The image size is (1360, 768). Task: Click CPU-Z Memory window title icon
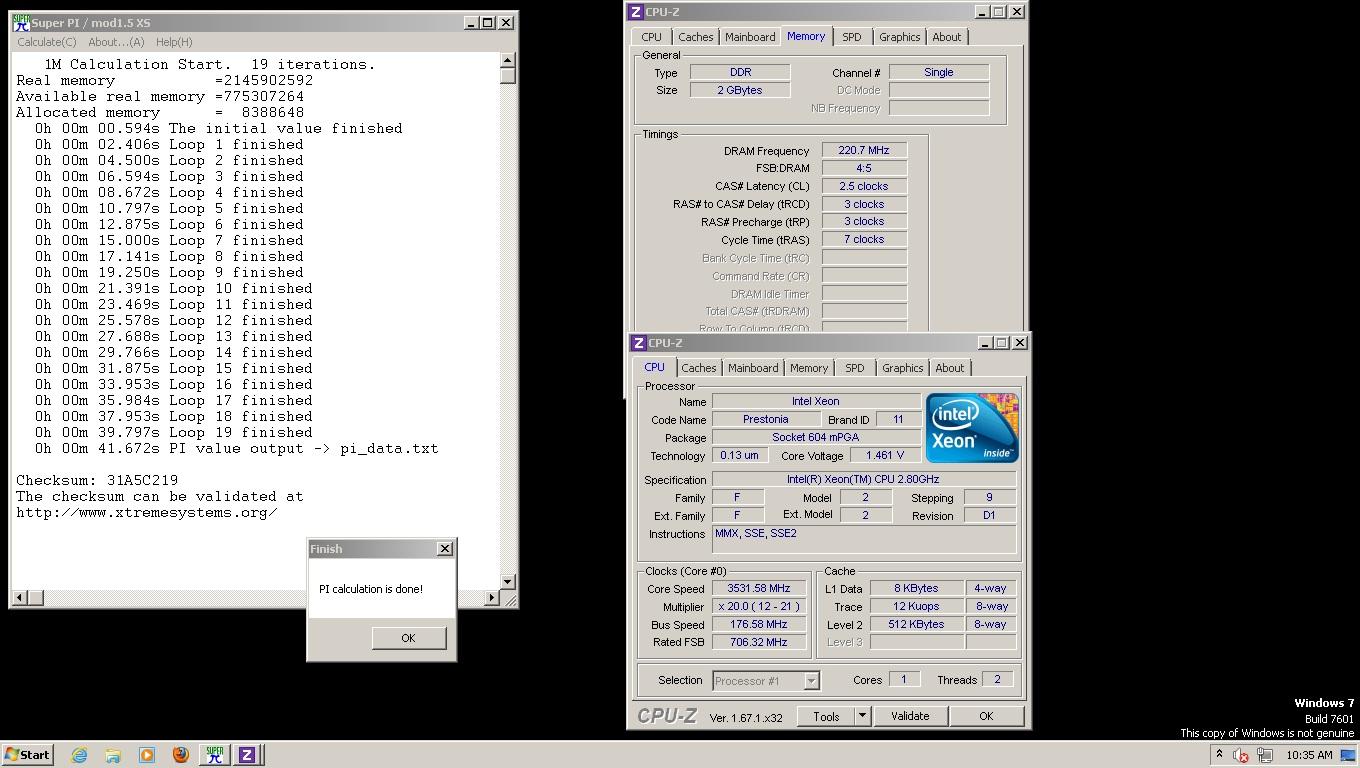point(635,12)
